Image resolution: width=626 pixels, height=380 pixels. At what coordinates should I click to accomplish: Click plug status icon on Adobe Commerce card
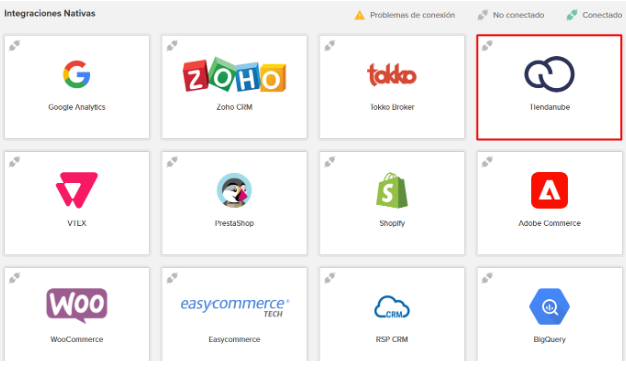[487, 162]
